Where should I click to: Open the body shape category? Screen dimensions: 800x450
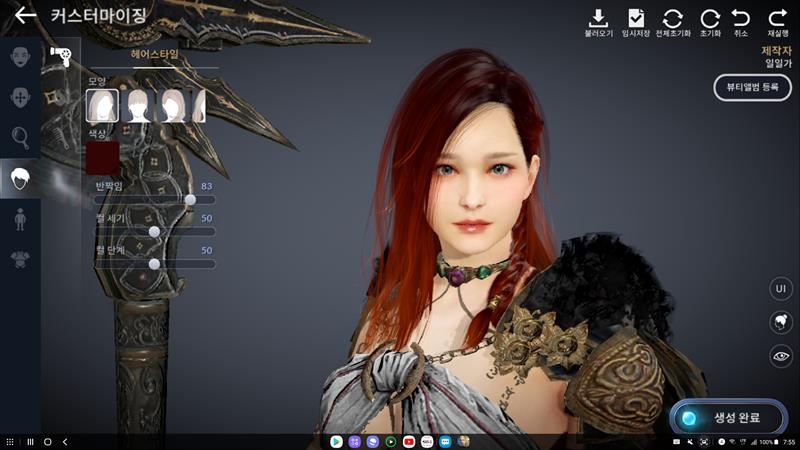(20, 219)
